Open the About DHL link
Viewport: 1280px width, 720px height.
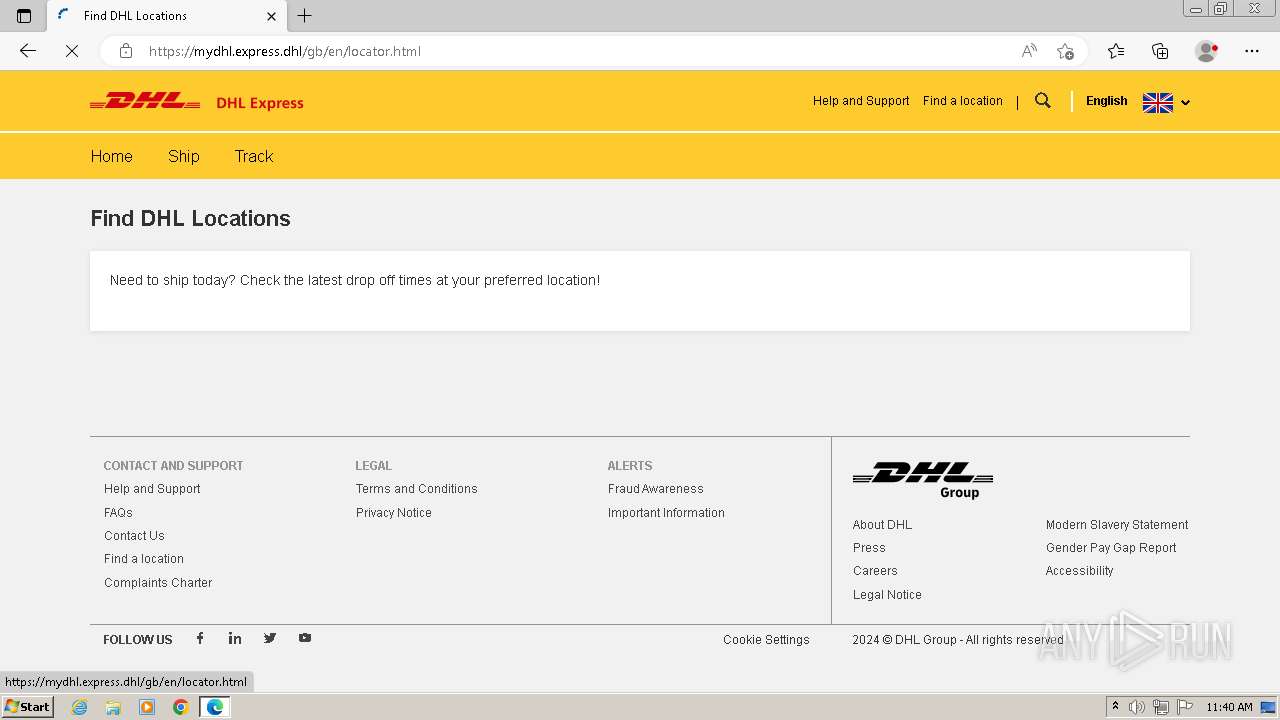[x=882, y=525]
